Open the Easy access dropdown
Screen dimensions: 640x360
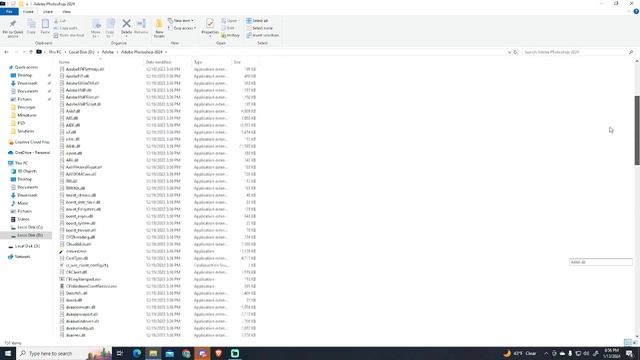point(182,28)
